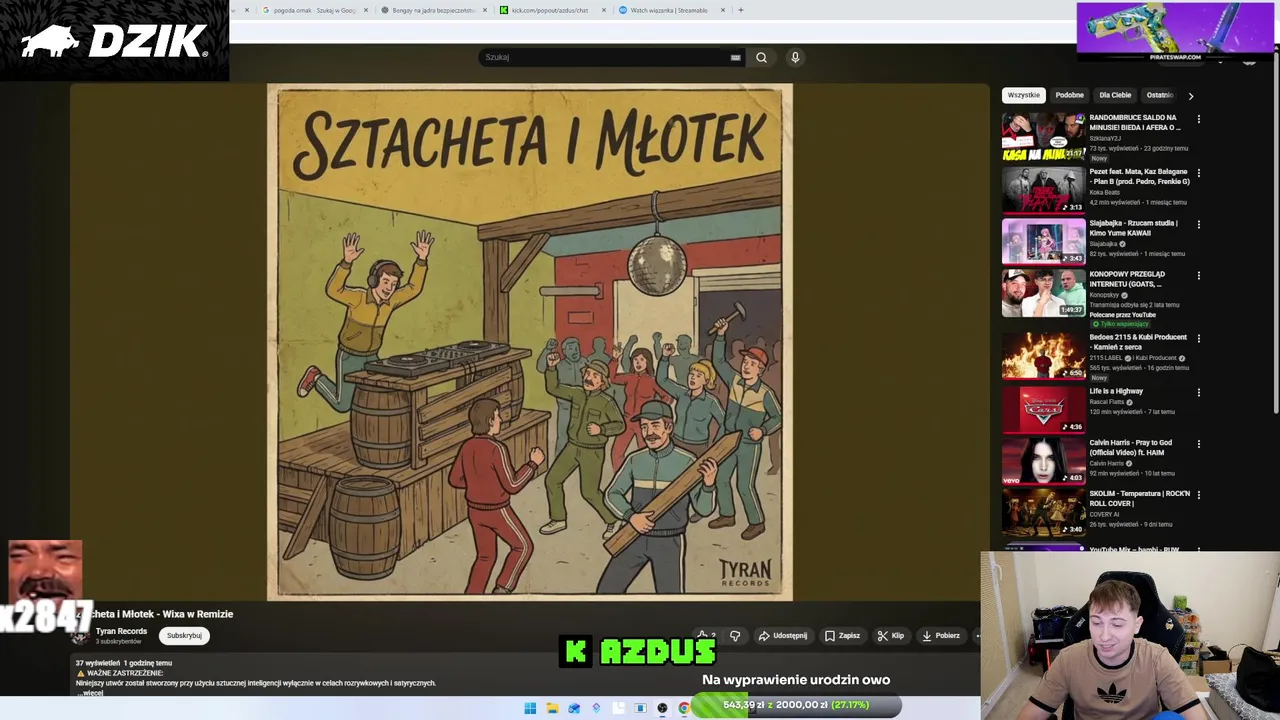Open Life is a Highway video thumbnail
The width and height of the screenshot is (1280, 720).
1043,410
